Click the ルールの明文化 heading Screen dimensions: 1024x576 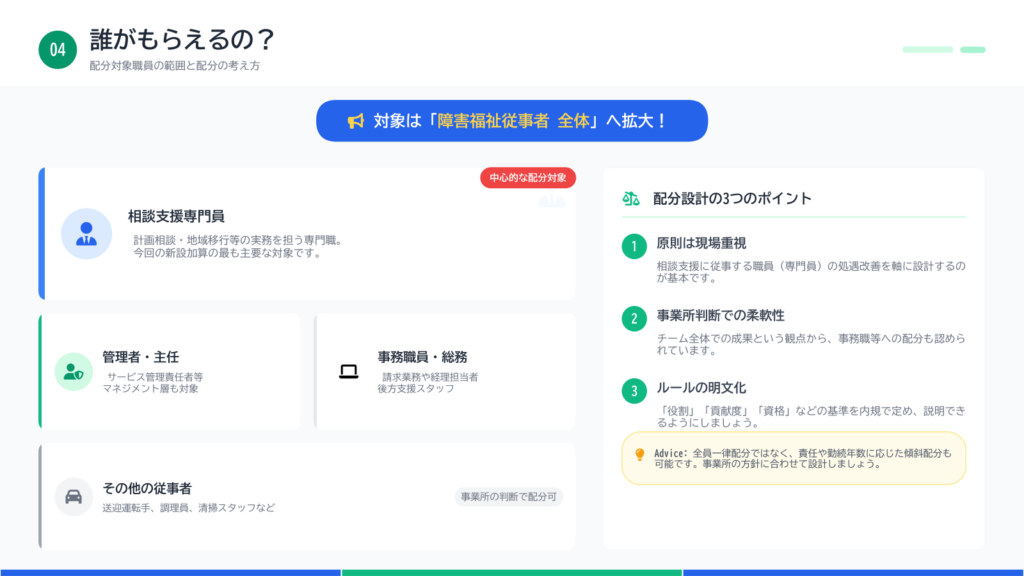tap(701, 387)
